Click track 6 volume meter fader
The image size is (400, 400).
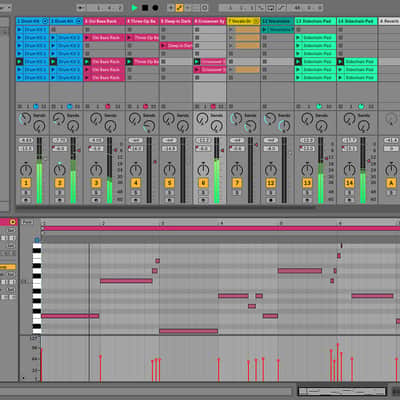pos(217,170)
